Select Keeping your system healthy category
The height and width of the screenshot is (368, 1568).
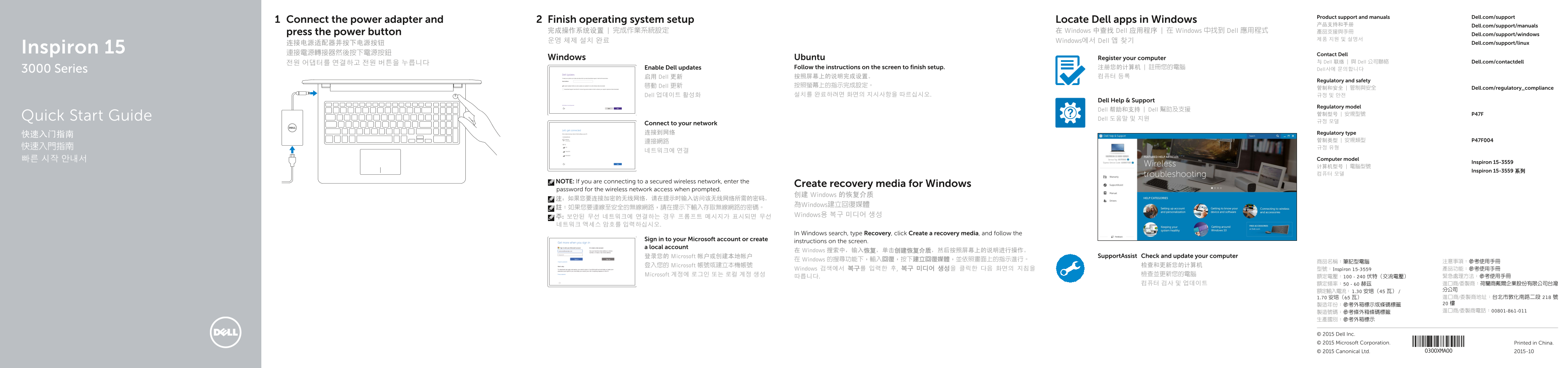pos(1162,229)
